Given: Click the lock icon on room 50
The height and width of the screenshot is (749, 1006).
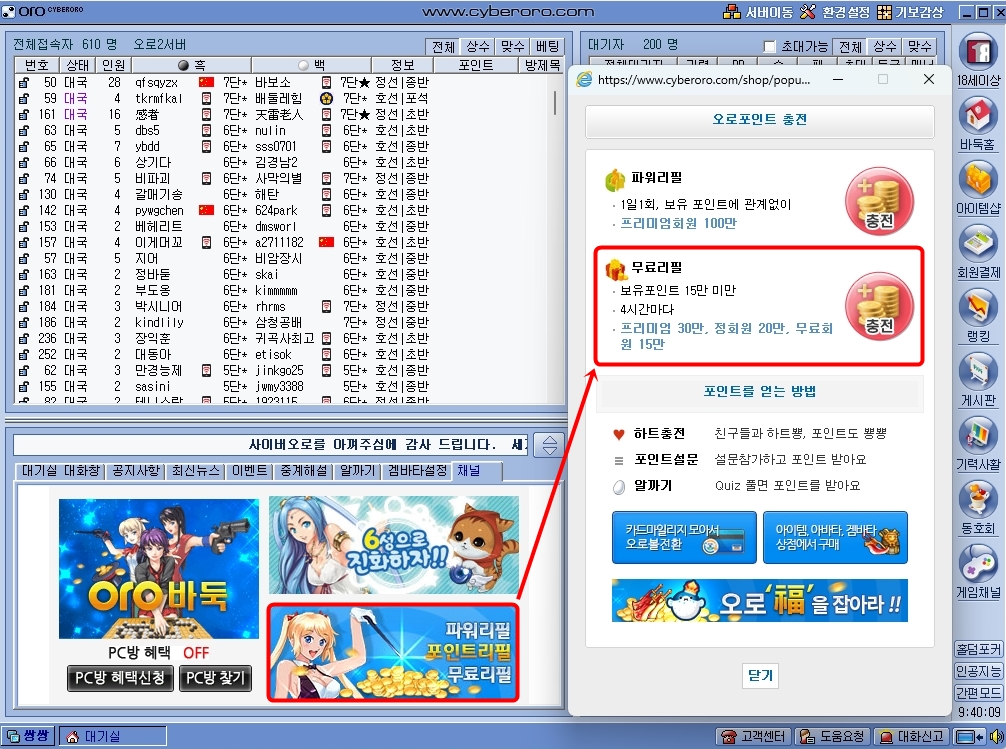Looking at the screenshot, I should click(x=24, y=83).
